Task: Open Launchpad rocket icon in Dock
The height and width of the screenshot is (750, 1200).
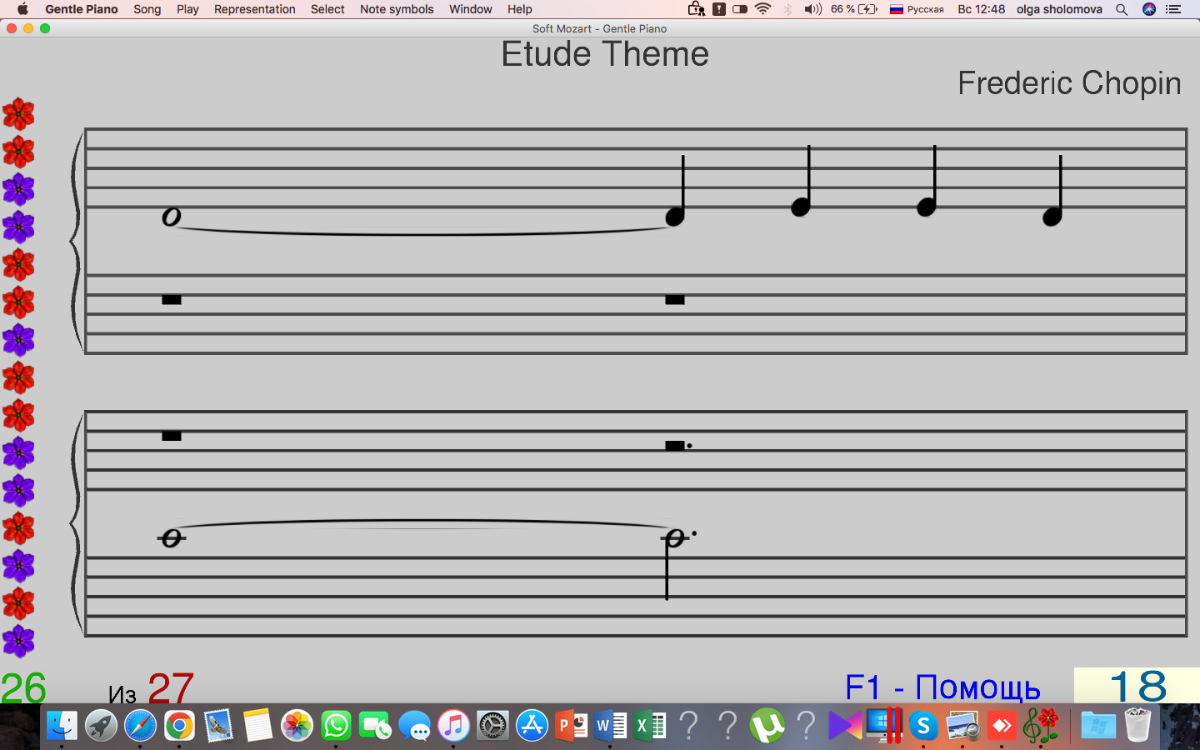Action: click(x=101, y=725)
